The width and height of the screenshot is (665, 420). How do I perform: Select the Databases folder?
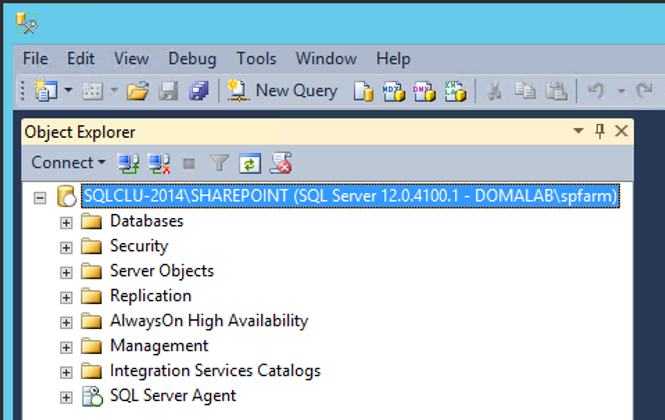point(147,221)
